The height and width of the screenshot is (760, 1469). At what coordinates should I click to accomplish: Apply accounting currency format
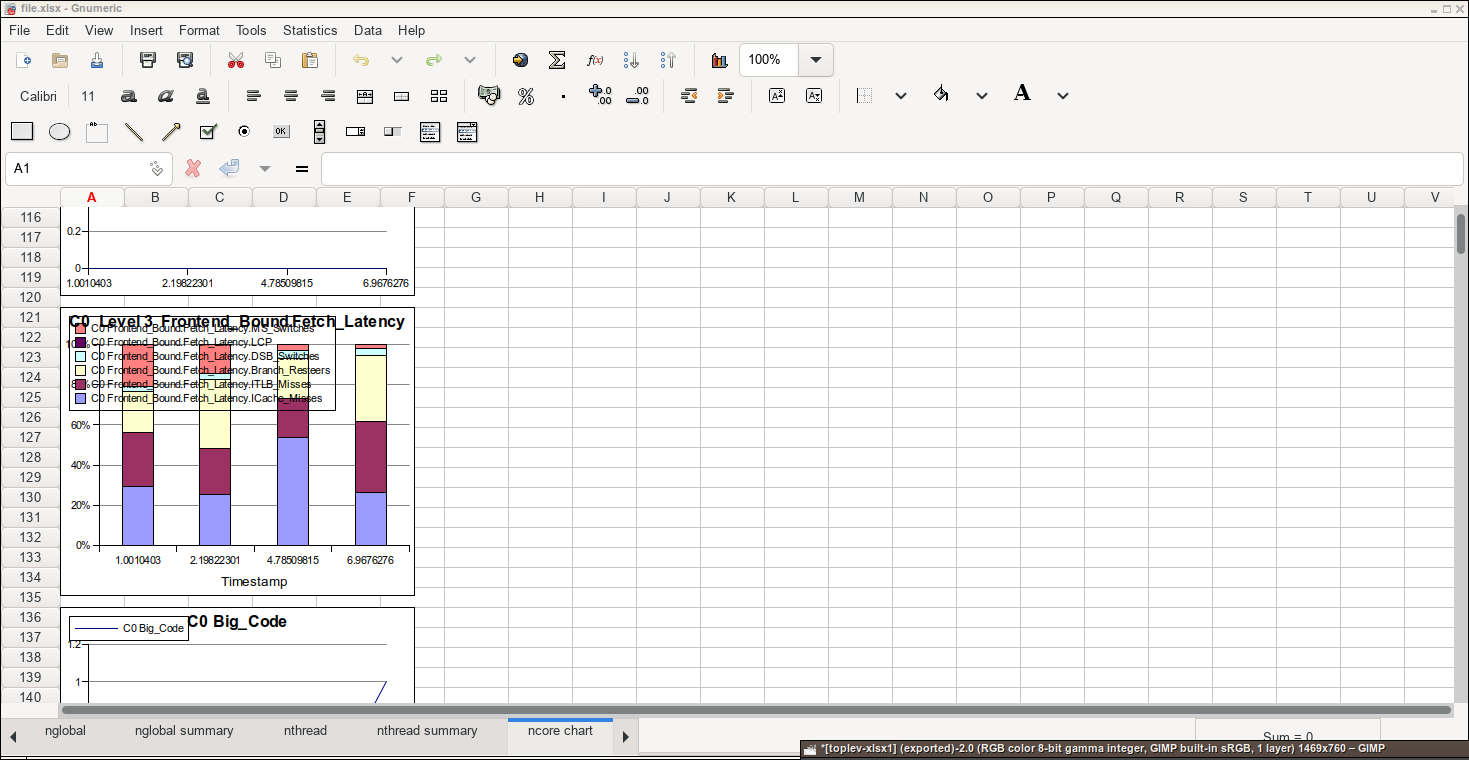[x=489, y=96]
